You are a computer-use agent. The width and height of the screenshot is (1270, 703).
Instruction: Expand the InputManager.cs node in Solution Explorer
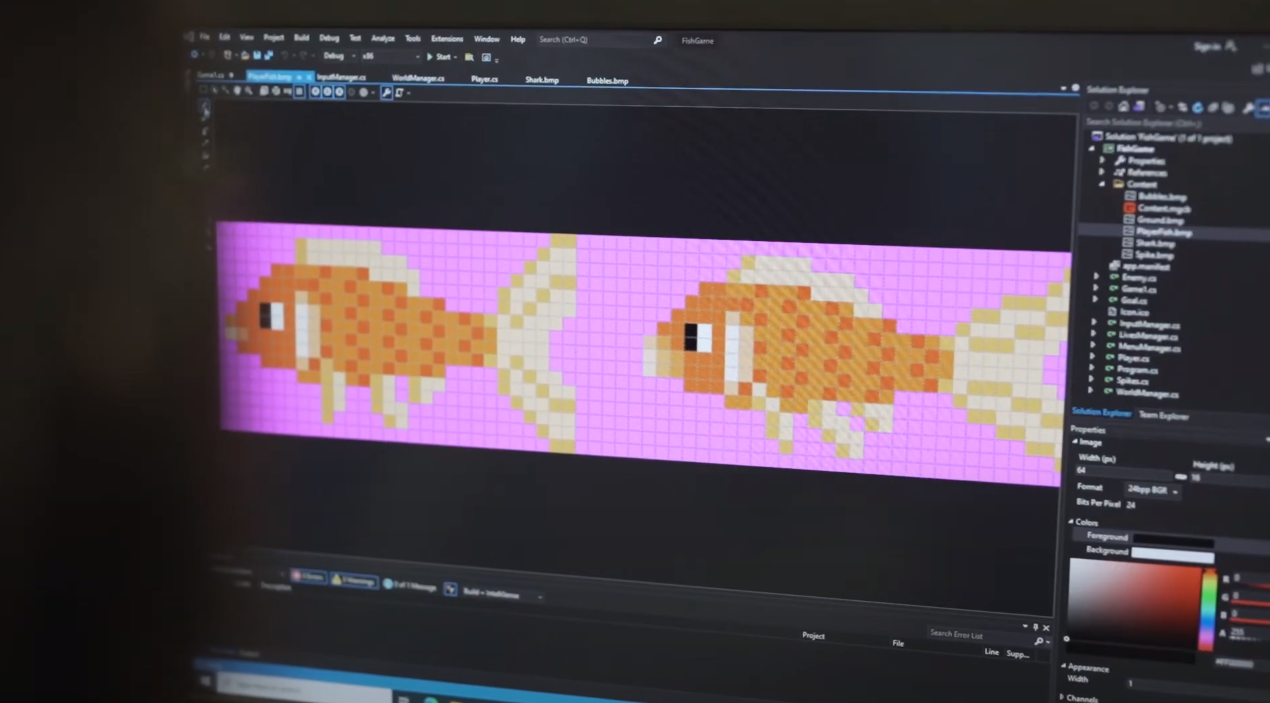1093,324
